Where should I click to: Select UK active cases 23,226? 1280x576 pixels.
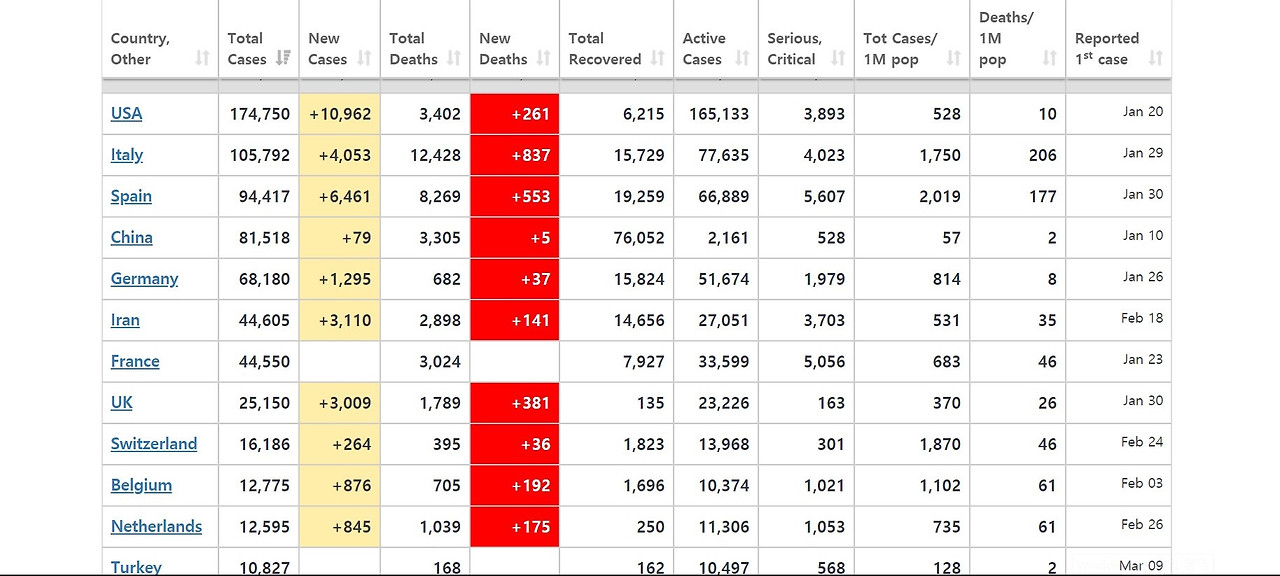(723, 403)
